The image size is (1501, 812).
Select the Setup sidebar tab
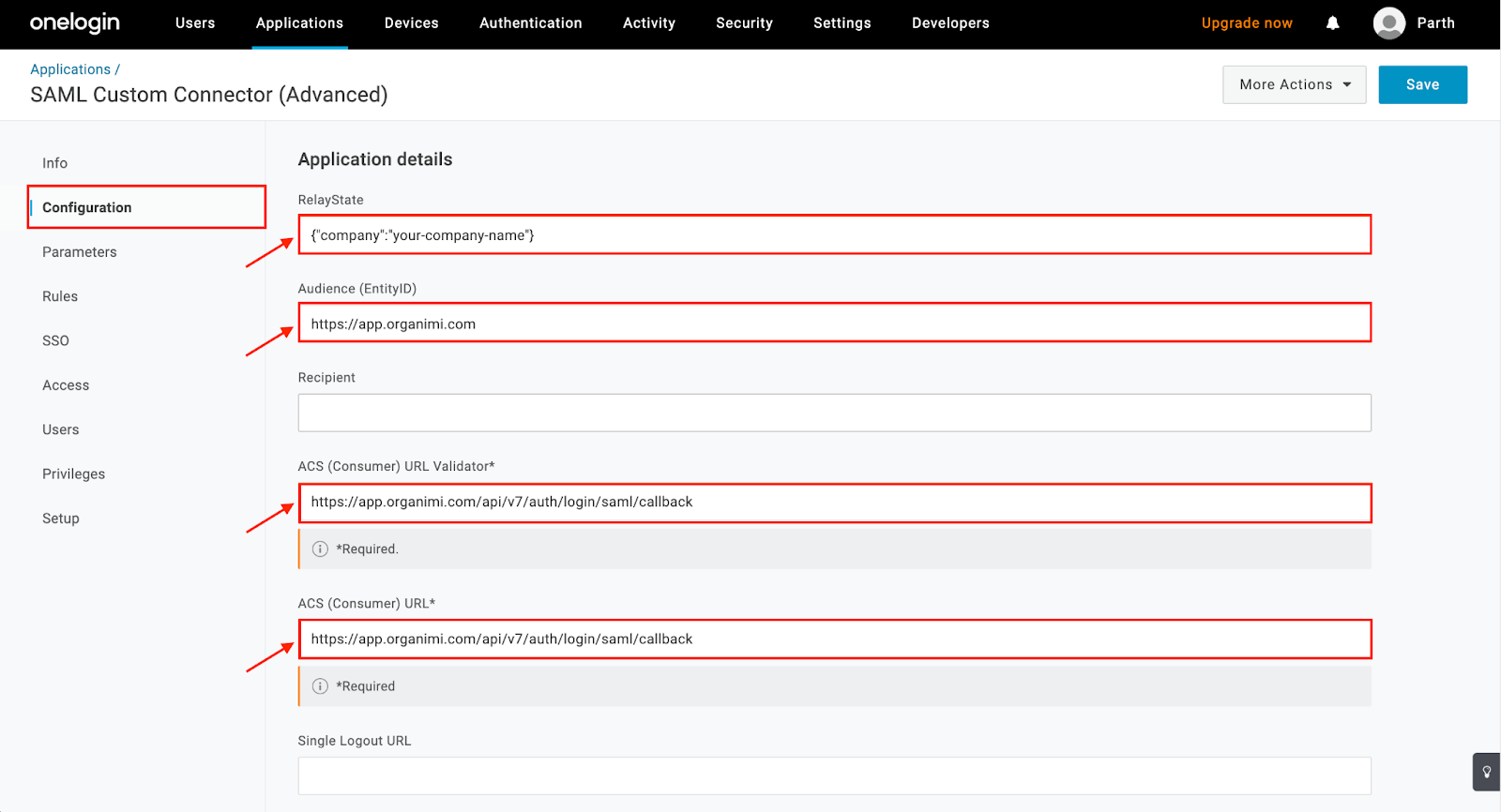(61, 519)
